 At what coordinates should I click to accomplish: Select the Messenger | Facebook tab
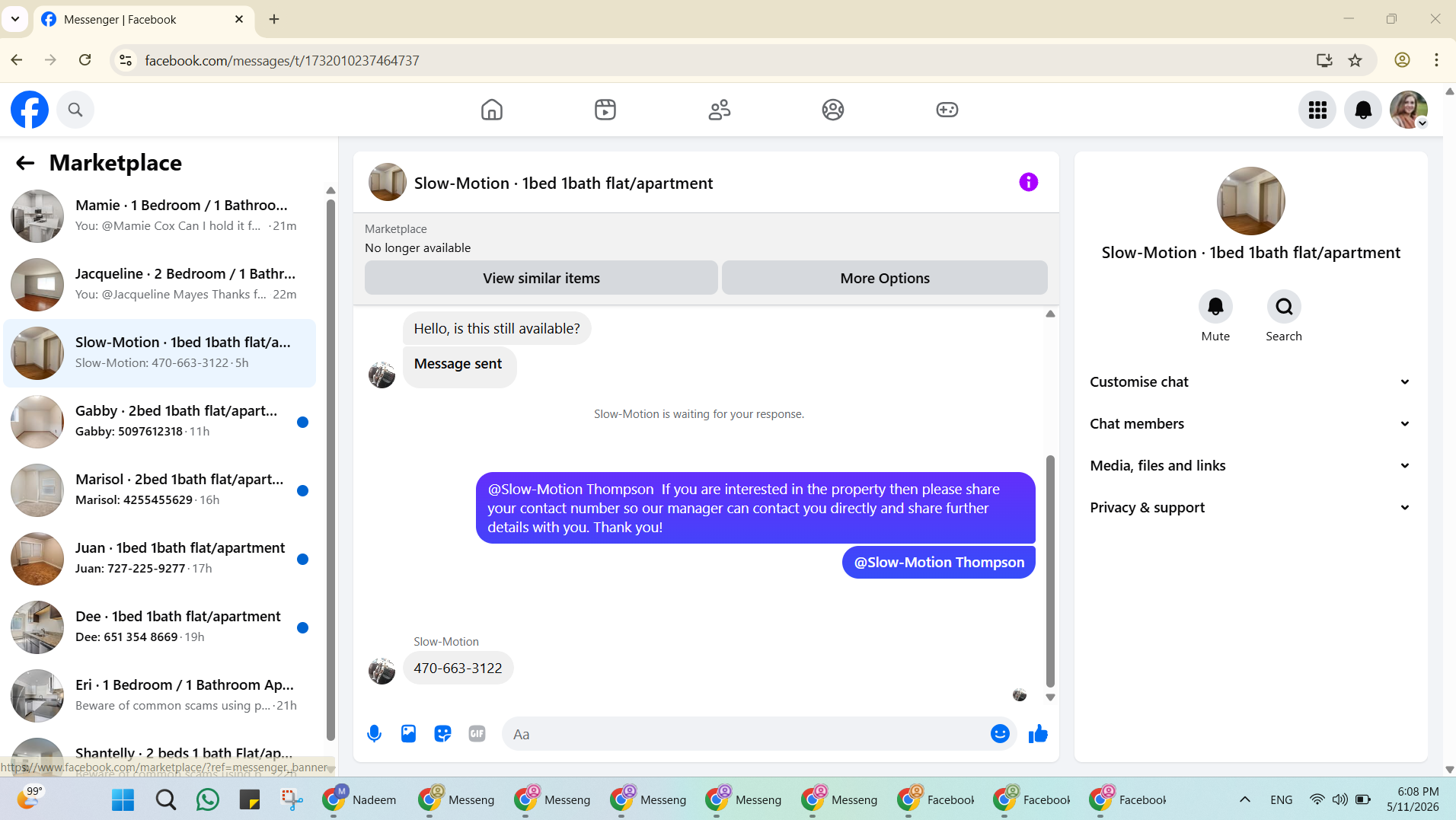click(x=143, y=20)
